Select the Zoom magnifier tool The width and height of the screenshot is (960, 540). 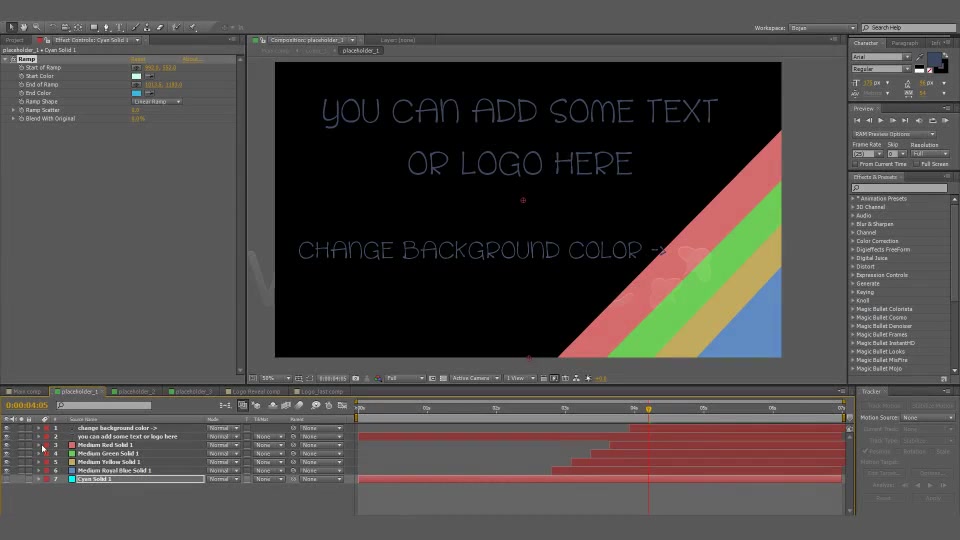pyautogui.click(x=36, y=27)
